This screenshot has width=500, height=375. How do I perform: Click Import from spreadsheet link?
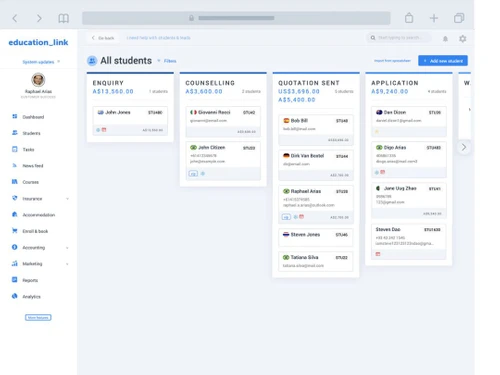coord(392,61)
